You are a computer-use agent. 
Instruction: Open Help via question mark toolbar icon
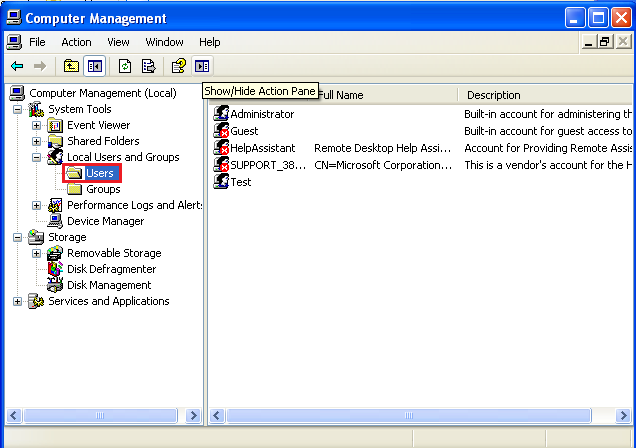tap(178, 66)
